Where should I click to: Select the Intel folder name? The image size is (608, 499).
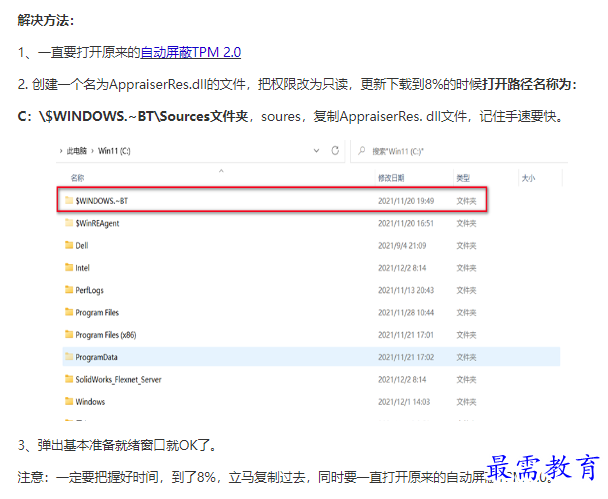click(x=82, y=268)
